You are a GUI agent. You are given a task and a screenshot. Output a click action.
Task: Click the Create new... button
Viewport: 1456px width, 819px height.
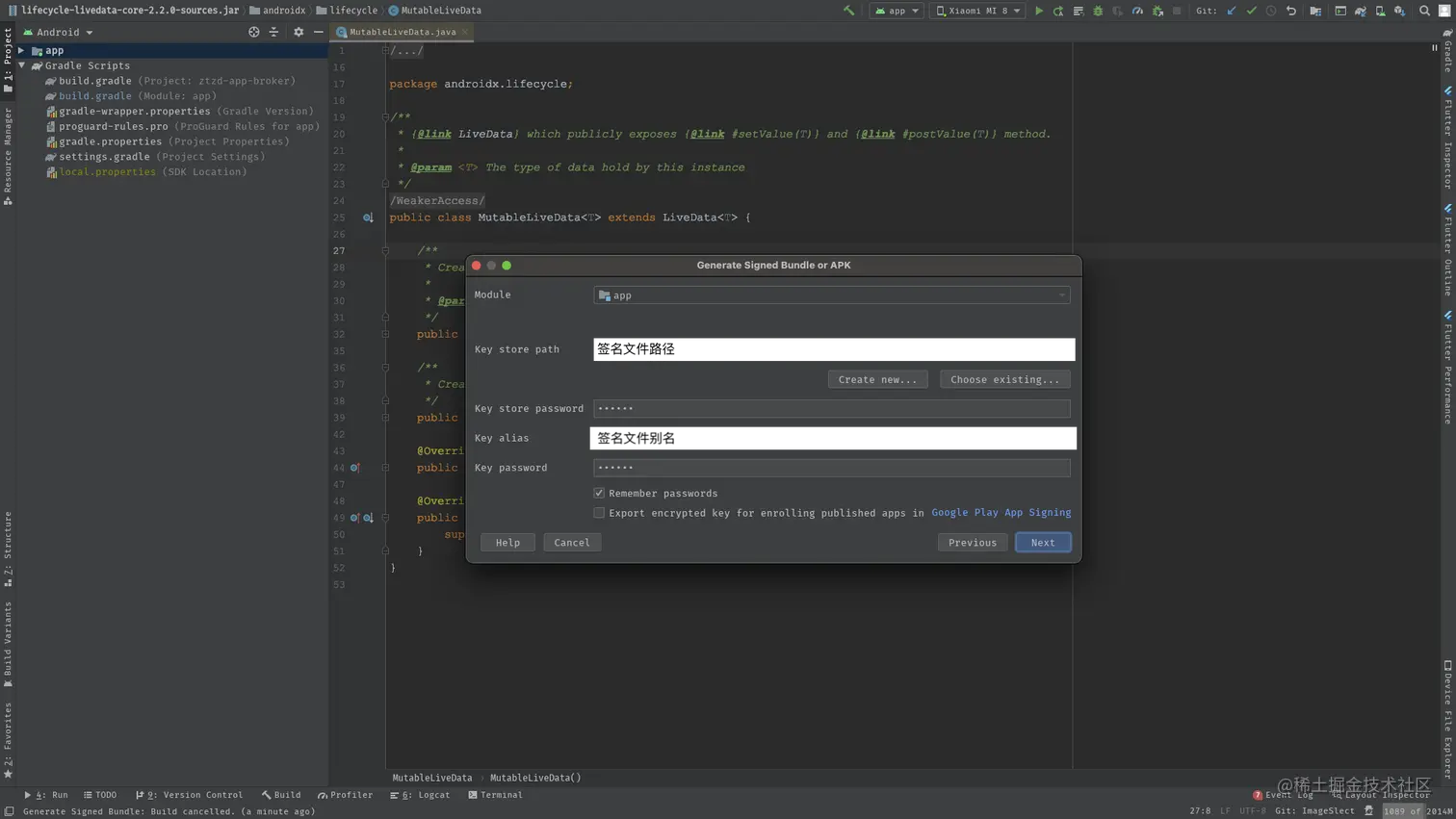877,379
